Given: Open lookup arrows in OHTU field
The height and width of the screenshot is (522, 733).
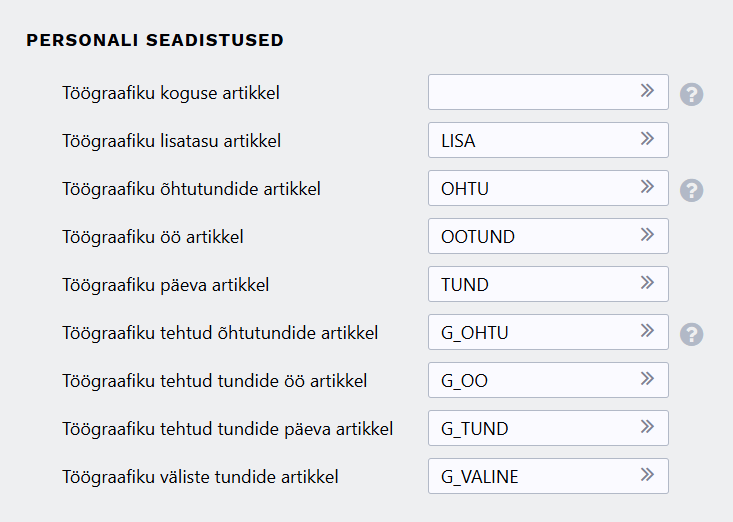Looking at the screenshot, I should click(x=647, y=187).
